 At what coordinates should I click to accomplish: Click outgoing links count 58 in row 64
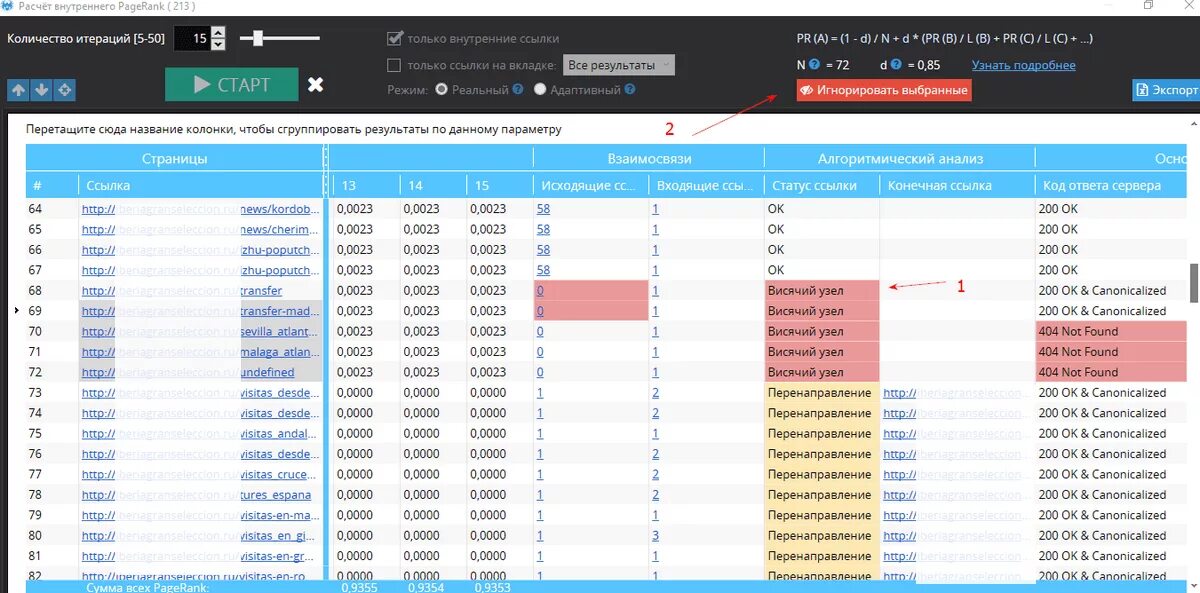[543, 209]
